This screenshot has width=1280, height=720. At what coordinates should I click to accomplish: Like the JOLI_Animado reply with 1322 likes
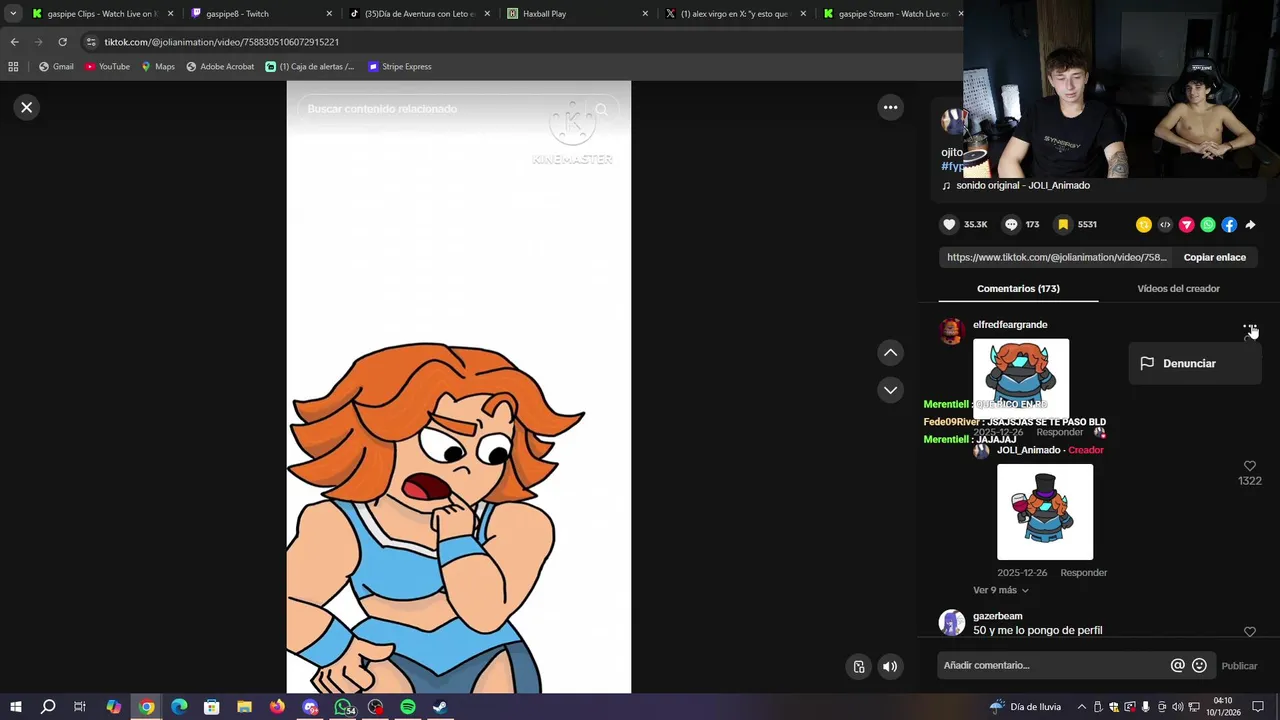point(1249,466)
